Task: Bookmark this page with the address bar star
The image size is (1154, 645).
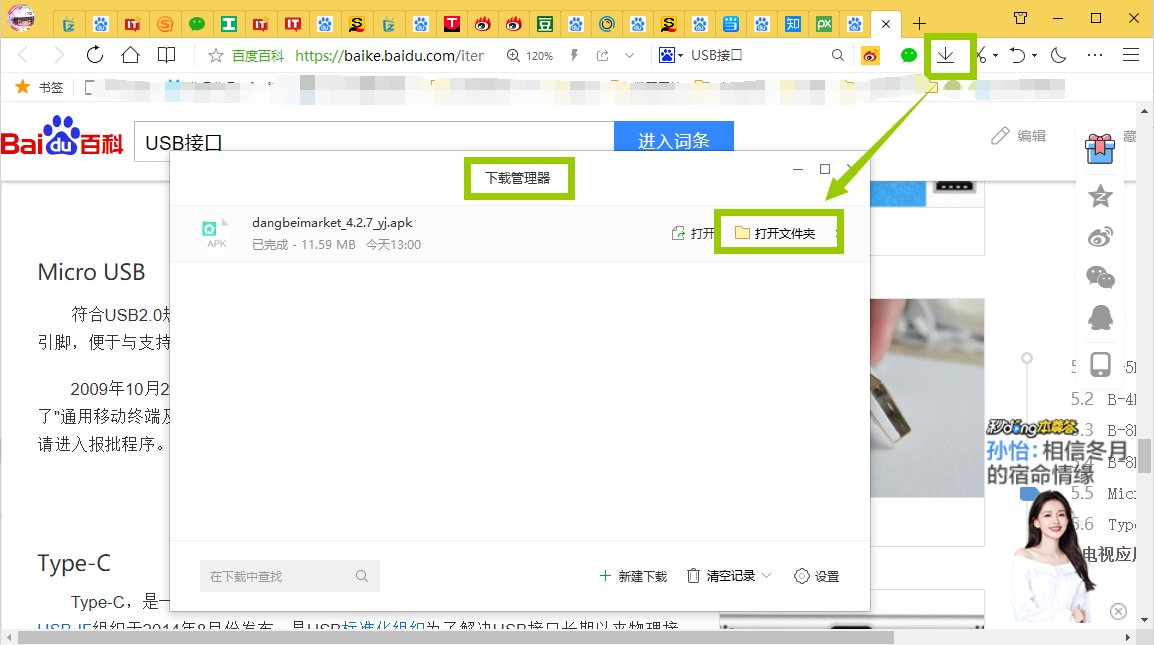Action: [x=216, y=55]
